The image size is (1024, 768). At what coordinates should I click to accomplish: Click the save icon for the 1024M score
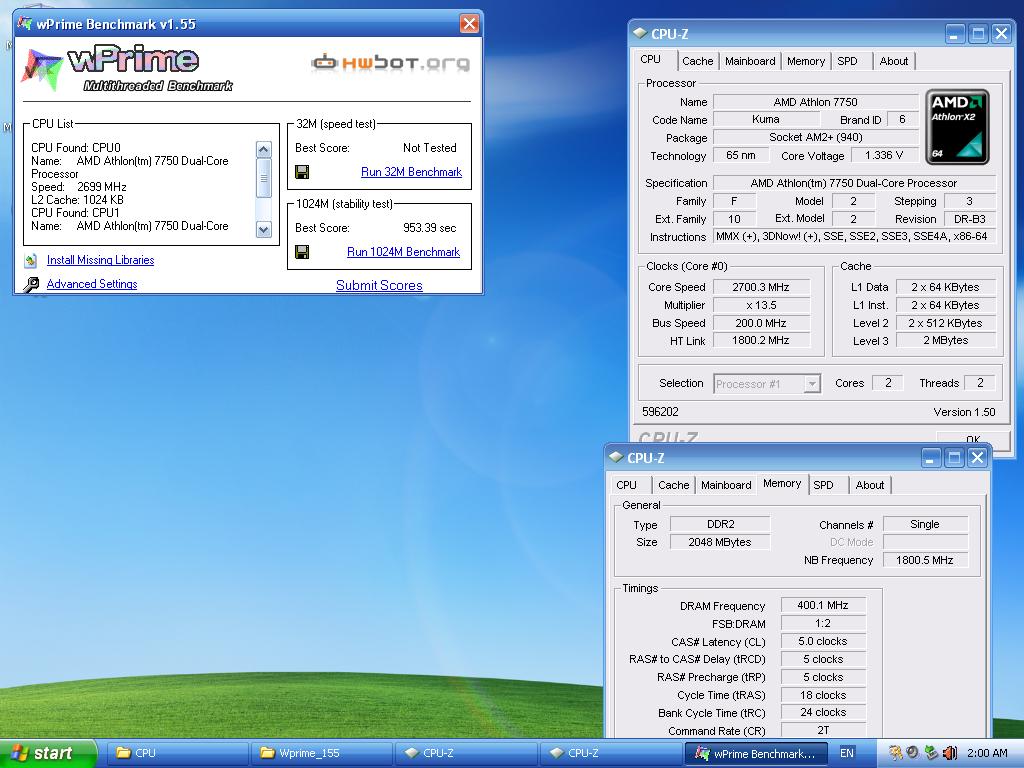pyautogui.click(x=302, y=251)
